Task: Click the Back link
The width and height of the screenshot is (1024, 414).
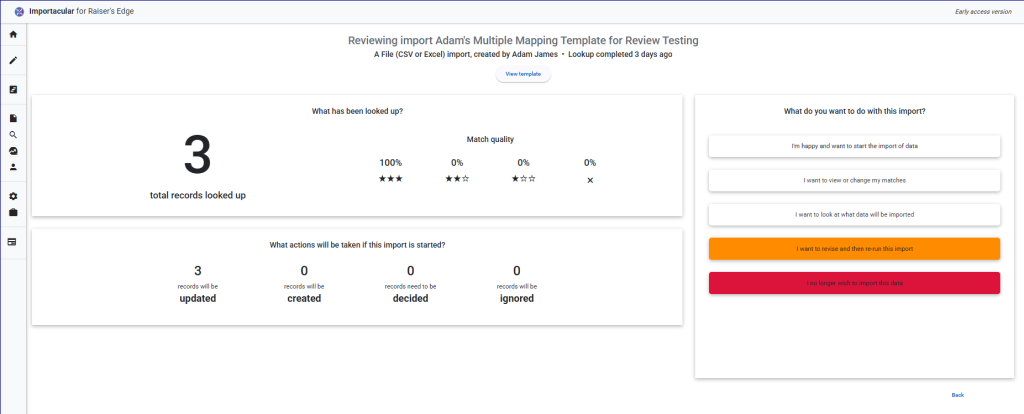Action: (x=957, y=395)
